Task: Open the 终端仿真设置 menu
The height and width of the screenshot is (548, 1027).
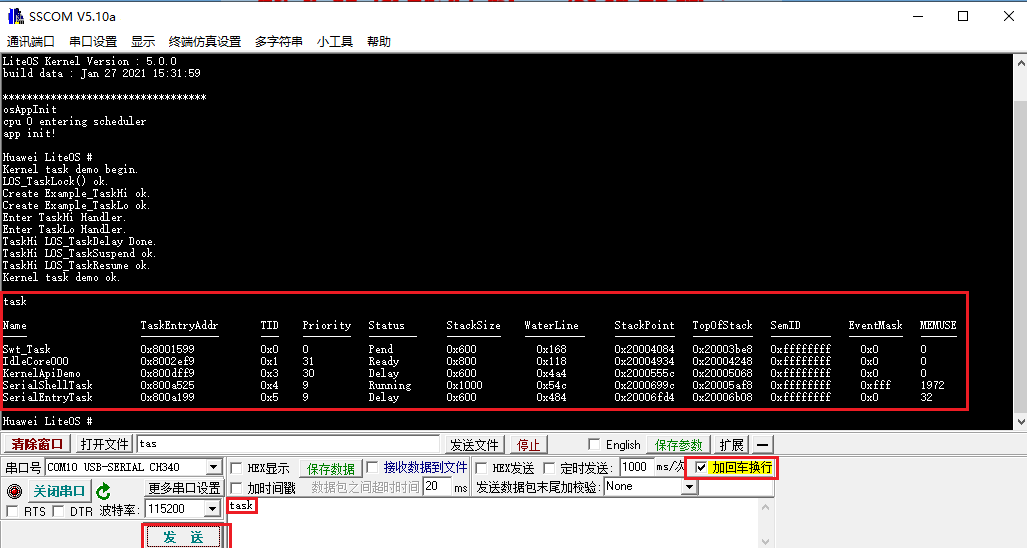Action: [205, 42]
